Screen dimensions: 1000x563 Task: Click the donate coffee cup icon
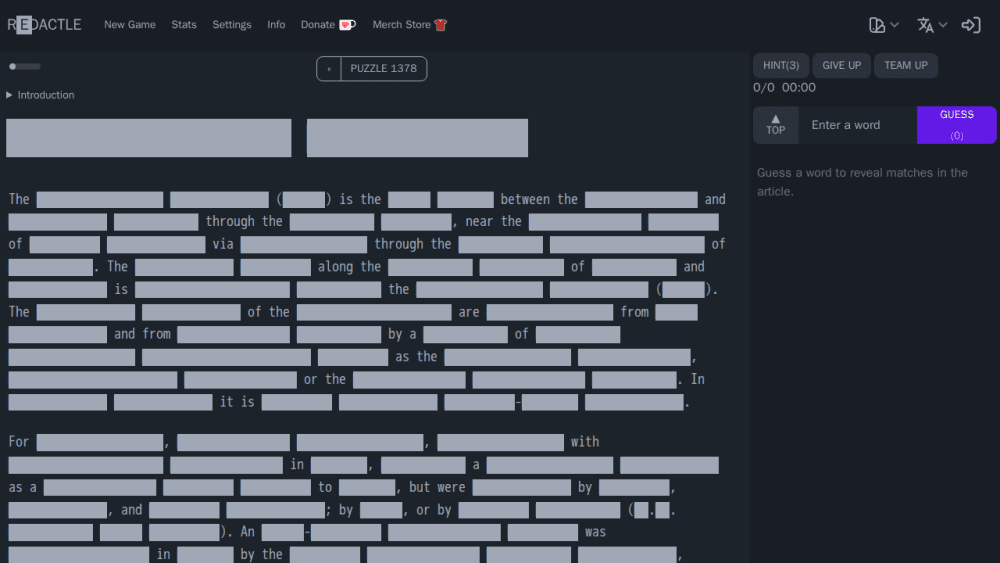348,25
